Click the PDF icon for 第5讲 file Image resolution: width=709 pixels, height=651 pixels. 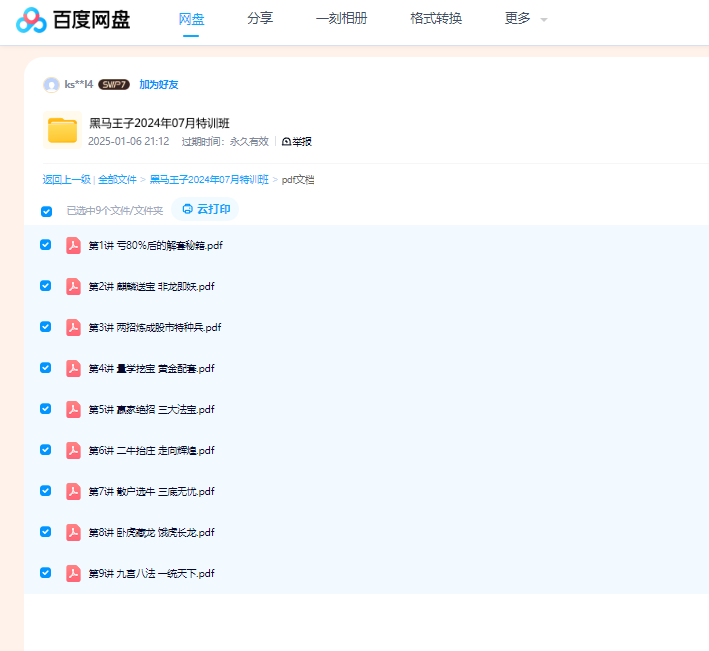73,410
